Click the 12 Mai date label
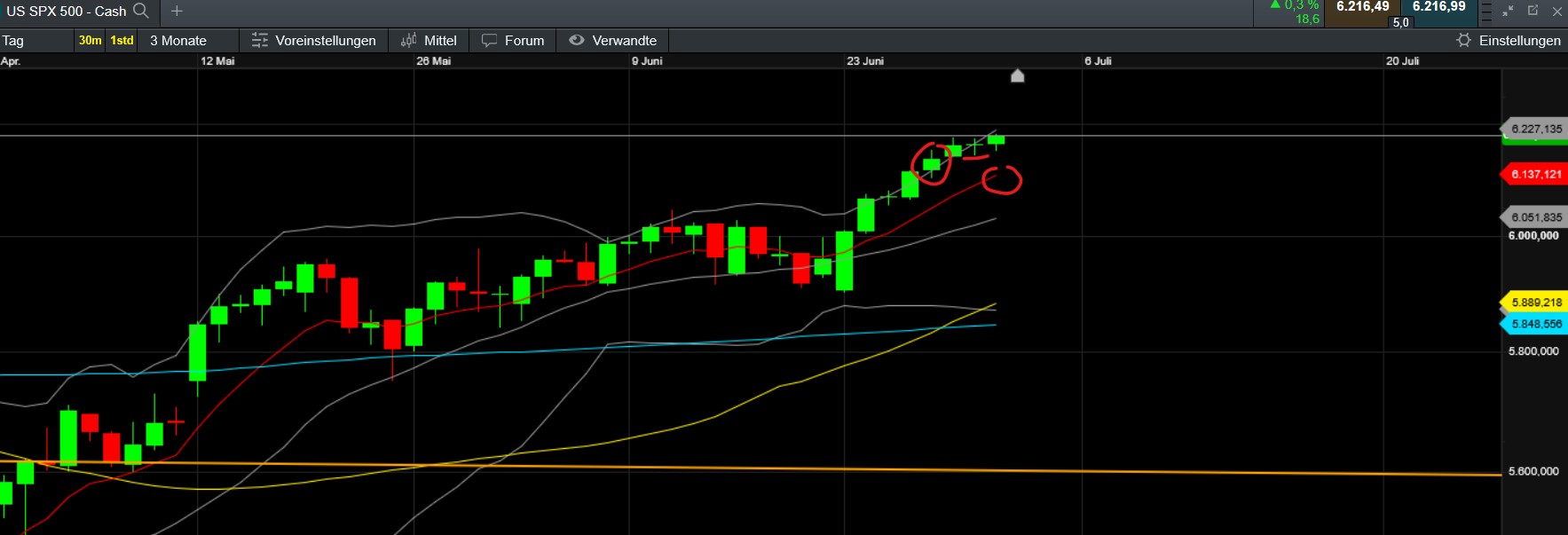This screenshot has height=535, width=1568. click(x=217, y=61)
